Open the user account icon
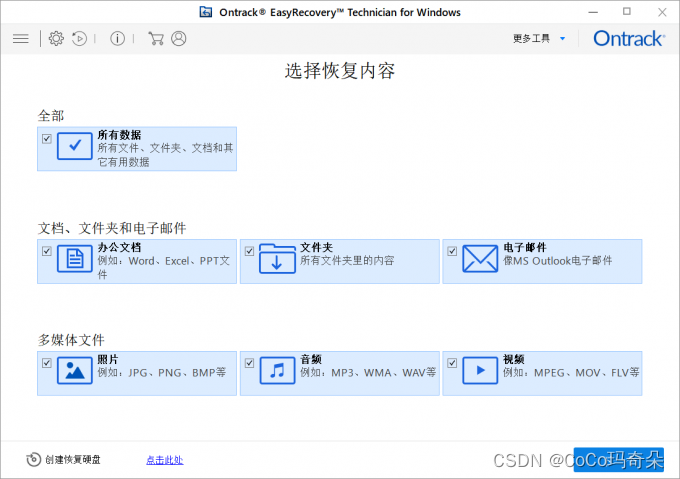The image size is (680, 479). click(x=179, y=39)
